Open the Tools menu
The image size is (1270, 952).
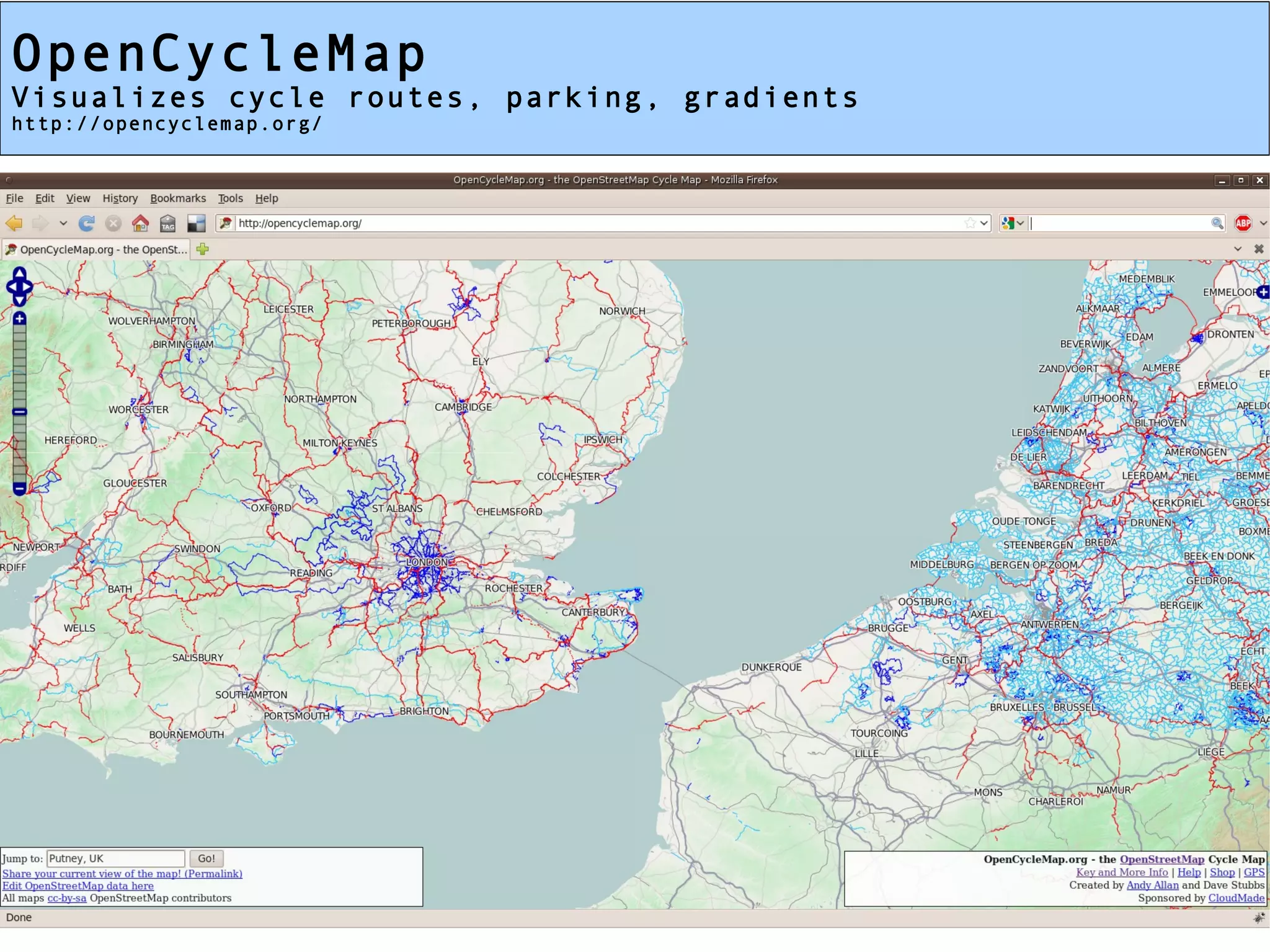point(230,198)
